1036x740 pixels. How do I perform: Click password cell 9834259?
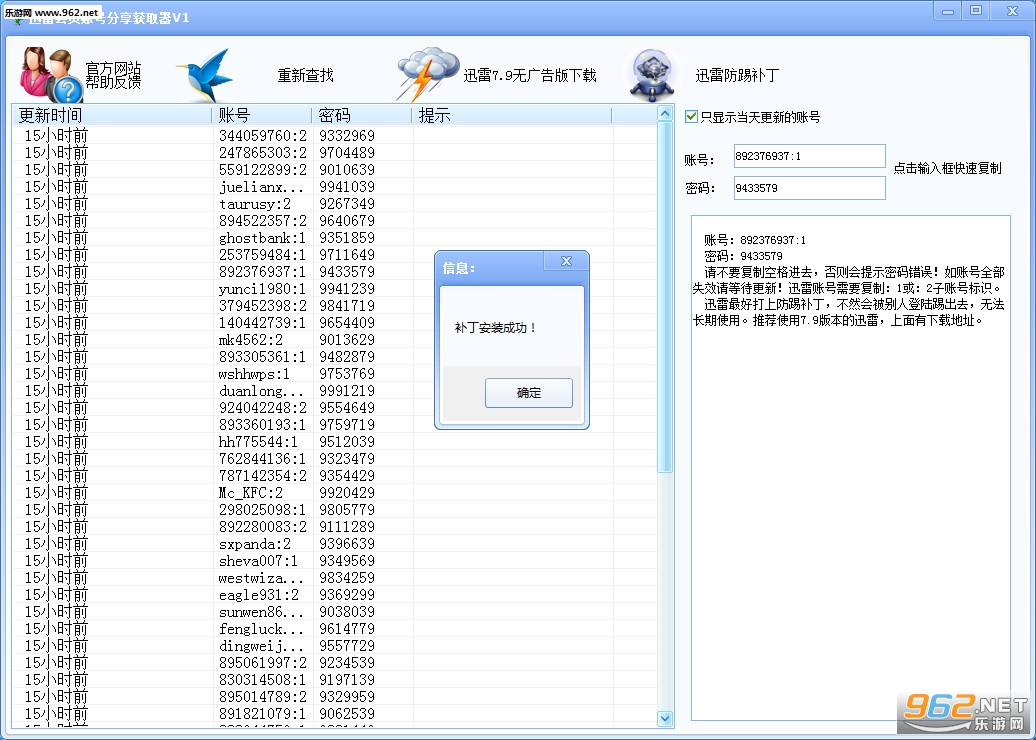pyautogui.click(x=347, y=578)
